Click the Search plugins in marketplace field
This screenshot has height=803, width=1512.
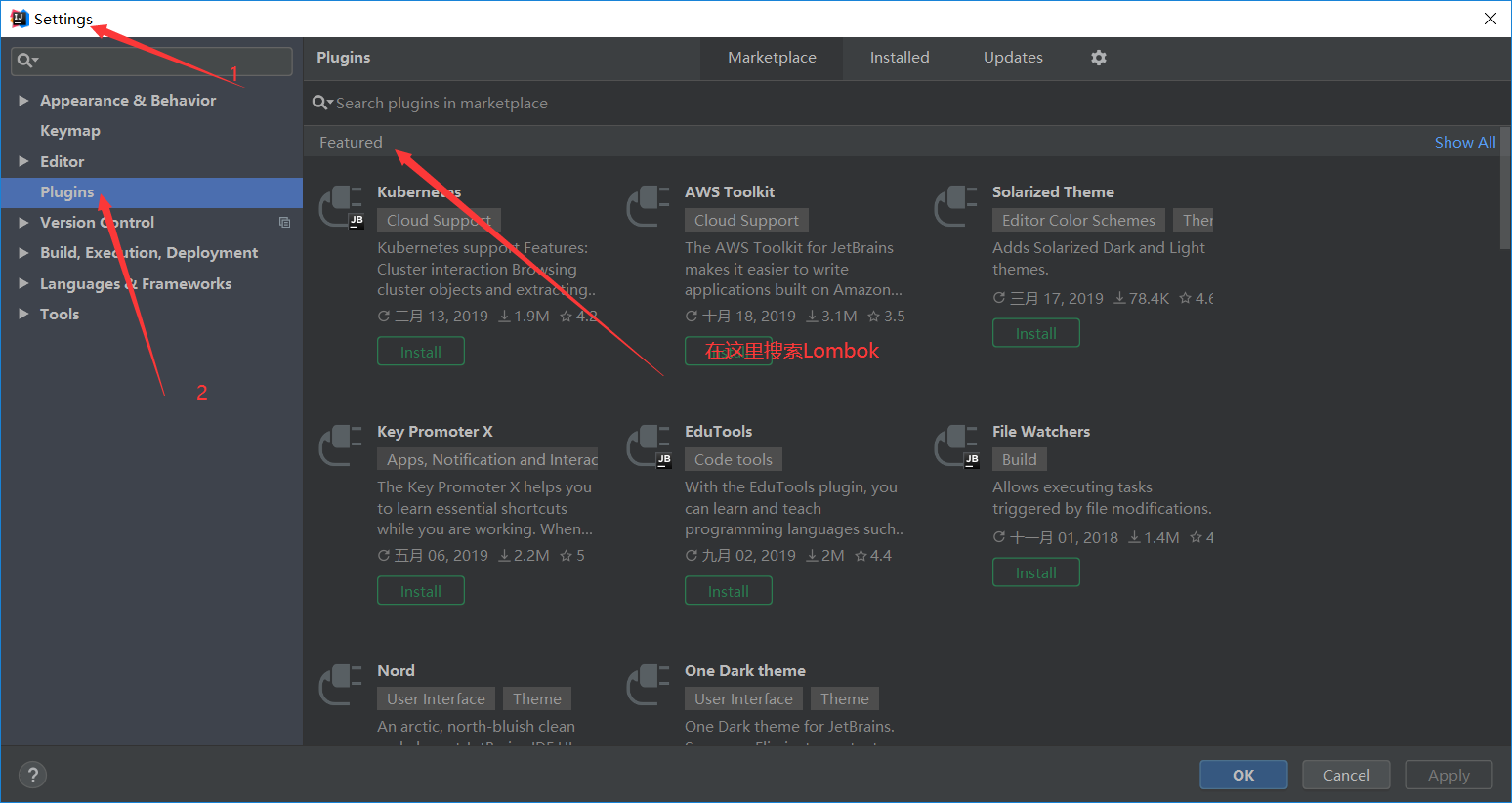point(906,103)
